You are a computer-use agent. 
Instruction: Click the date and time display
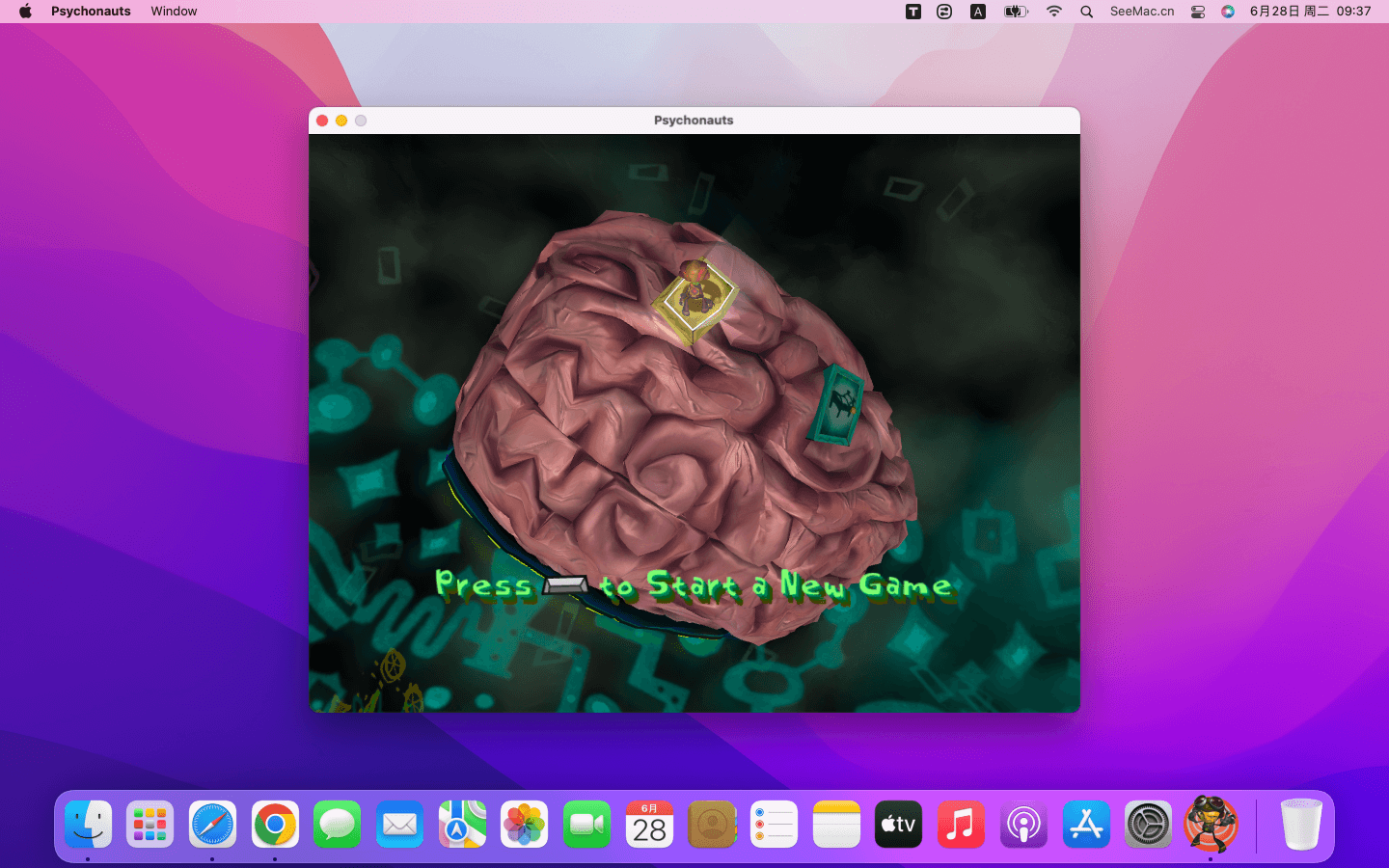pyautogui.click(x=1310, y=12)
